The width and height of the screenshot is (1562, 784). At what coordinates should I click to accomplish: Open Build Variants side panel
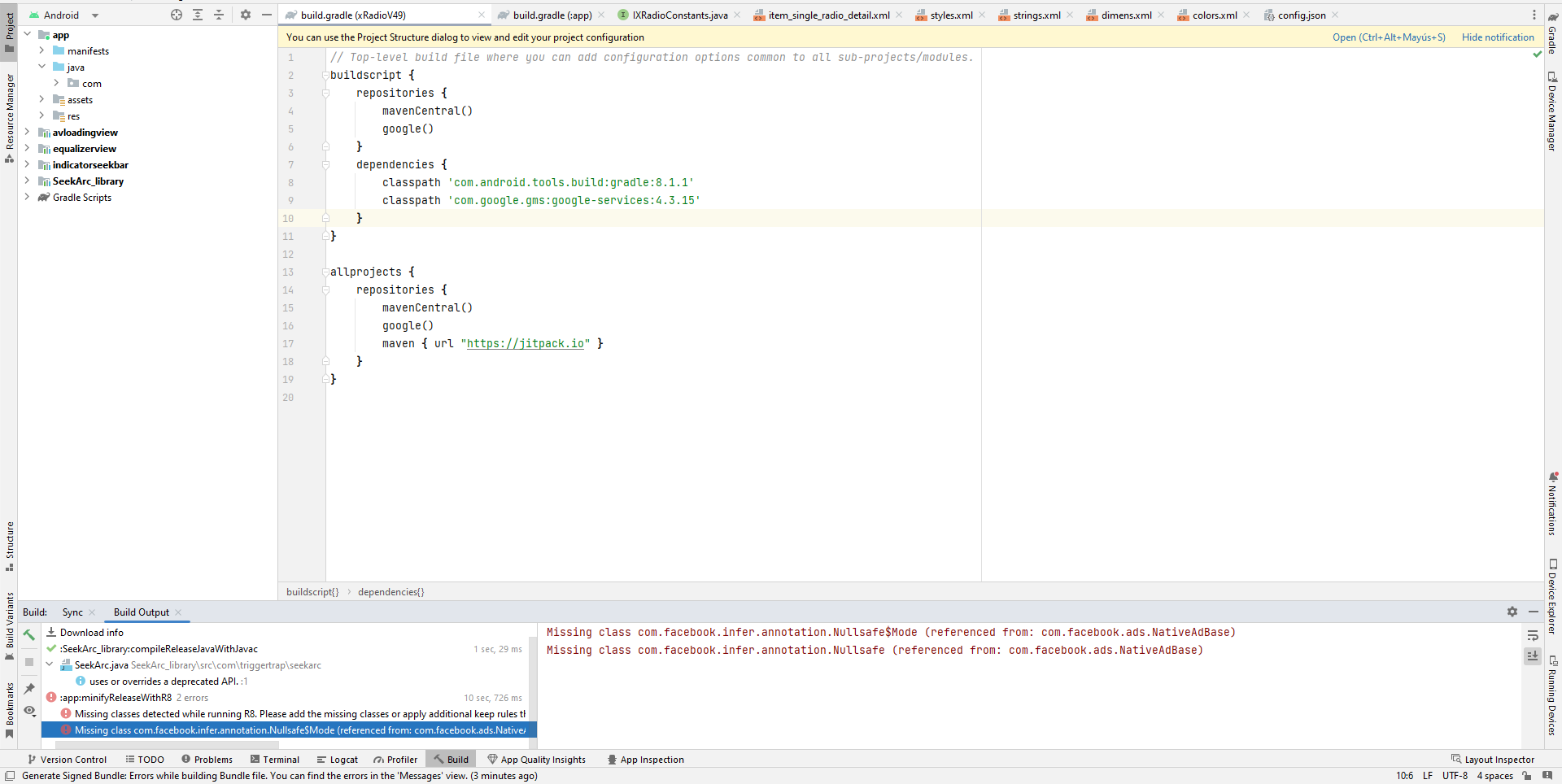9,626
